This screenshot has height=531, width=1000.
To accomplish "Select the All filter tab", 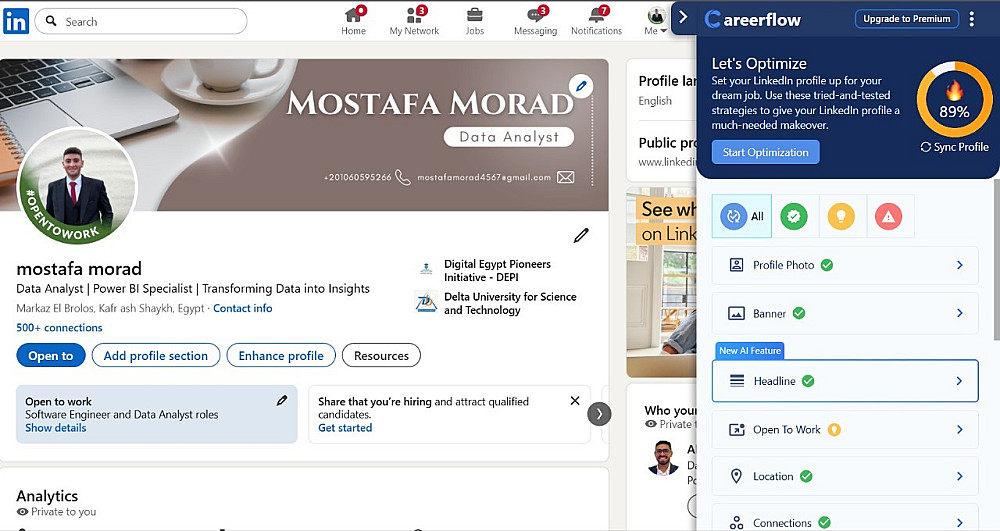I will (742, 217).
